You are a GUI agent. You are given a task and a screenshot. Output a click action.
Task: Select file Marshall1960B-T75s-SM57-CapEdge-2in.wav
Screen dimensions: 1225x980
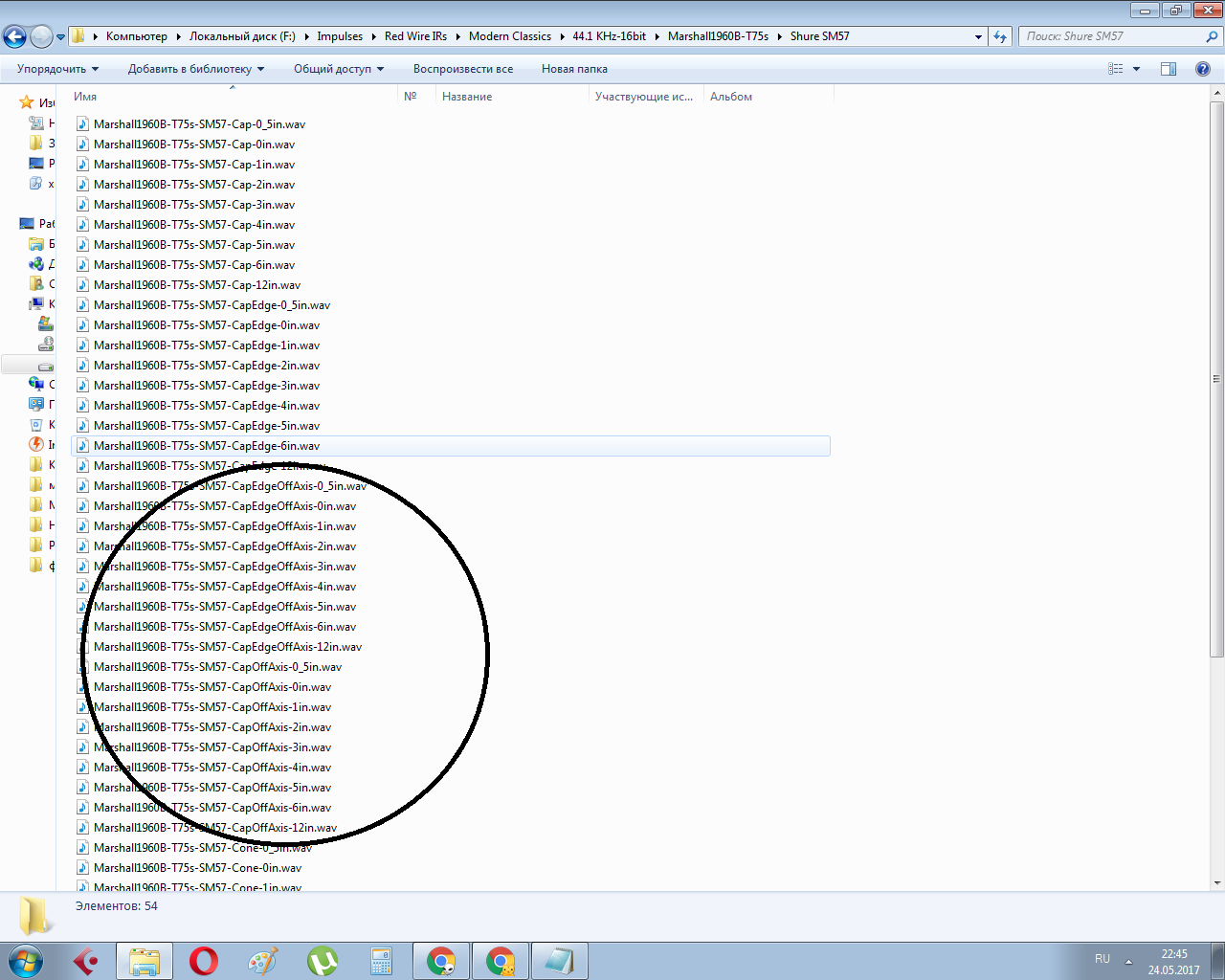(207, 366)
